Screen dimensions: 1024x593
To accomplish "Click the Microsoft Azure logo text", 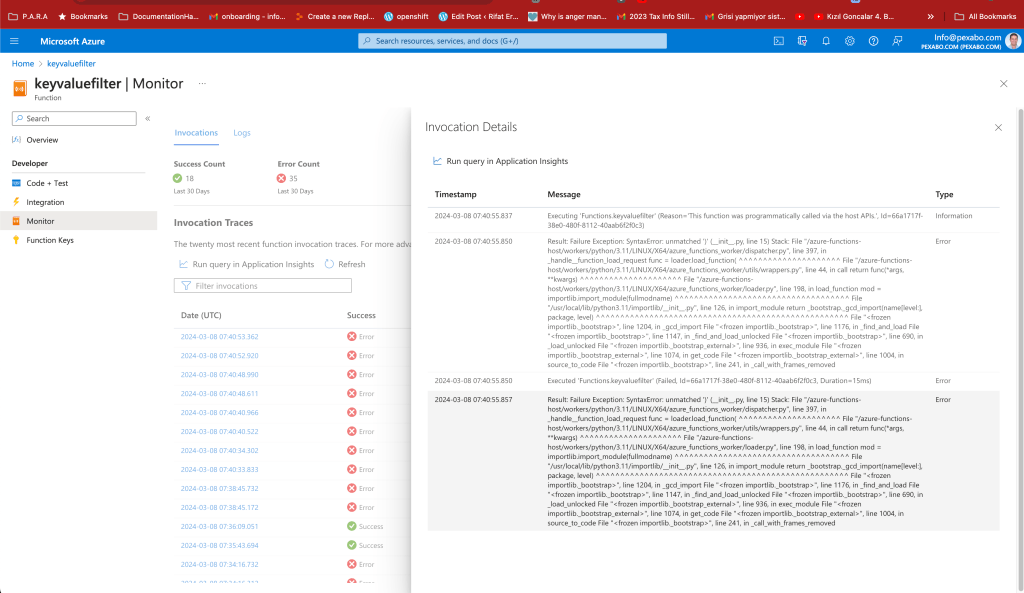I will point(72,41).
